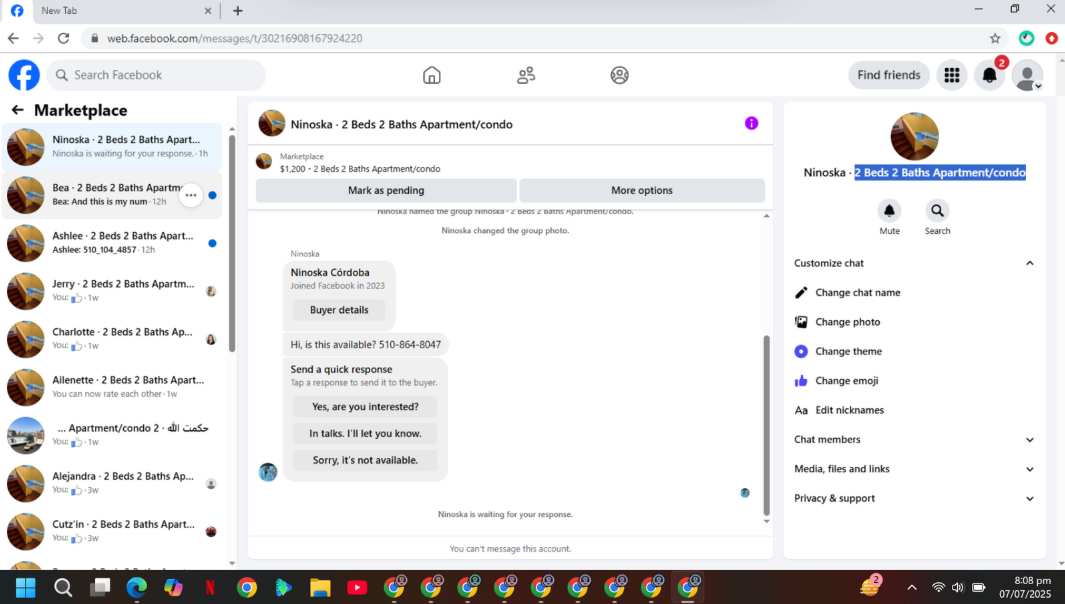Send quick reply 'Yes, are you interested?'
This screenshot has height=604, width=1065.
(x=365, y=406)
